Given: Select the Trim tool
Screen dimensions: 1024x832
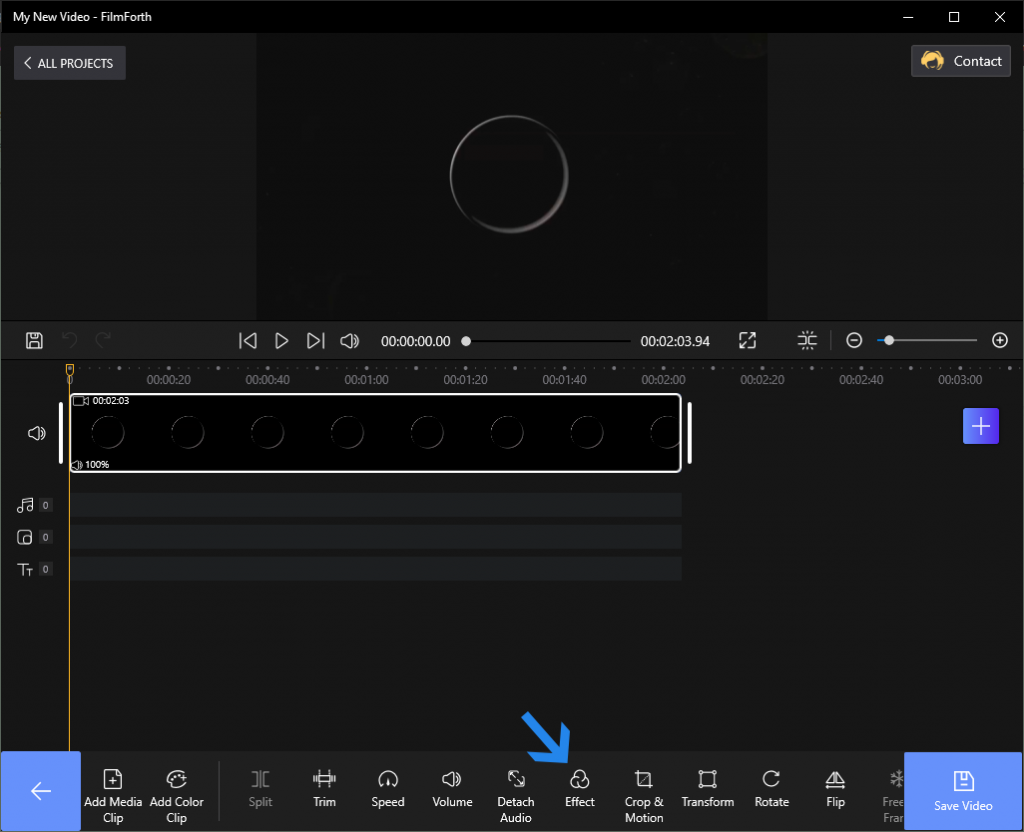Looking at the screenshot, I should 324,788.
